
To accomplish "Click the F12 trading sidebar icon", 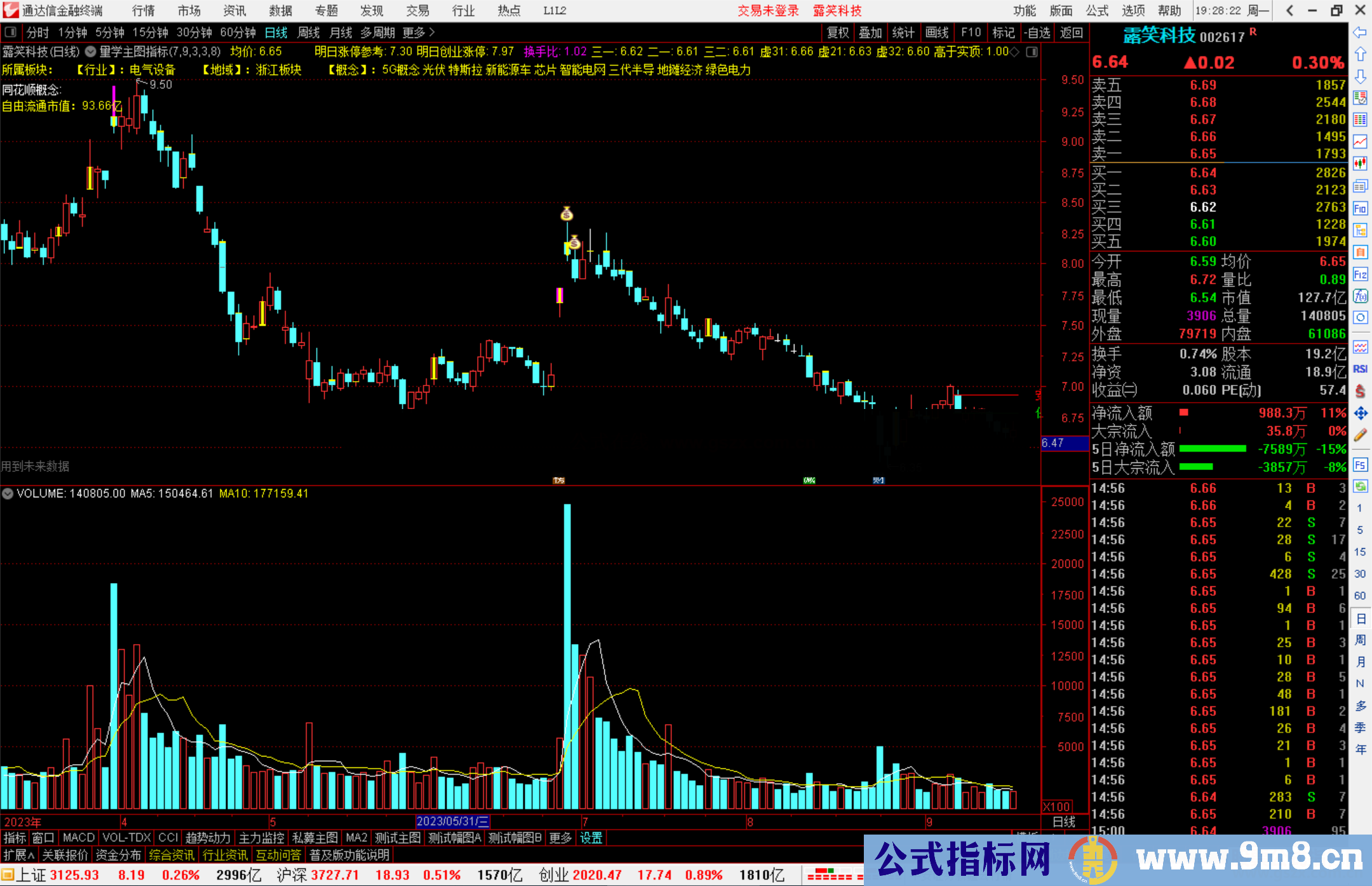I will click(x=1360, y=274).
